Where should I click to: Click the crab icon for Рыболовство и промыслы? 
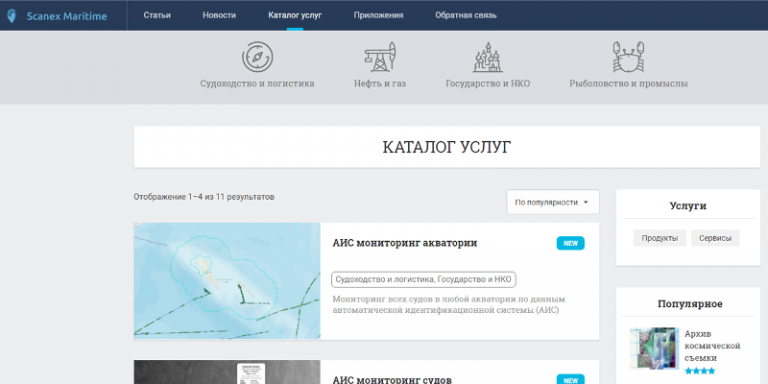[x=628, y=57]
